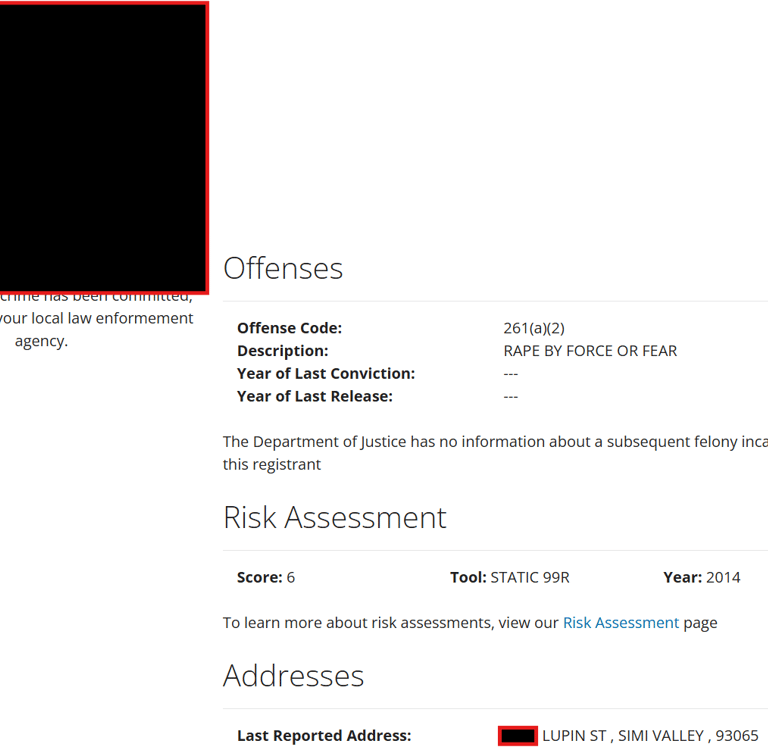Click the Addresses section heading
The width and height of the screenshot is (768, 750).
pyautogui.click(x=293, y=676)
